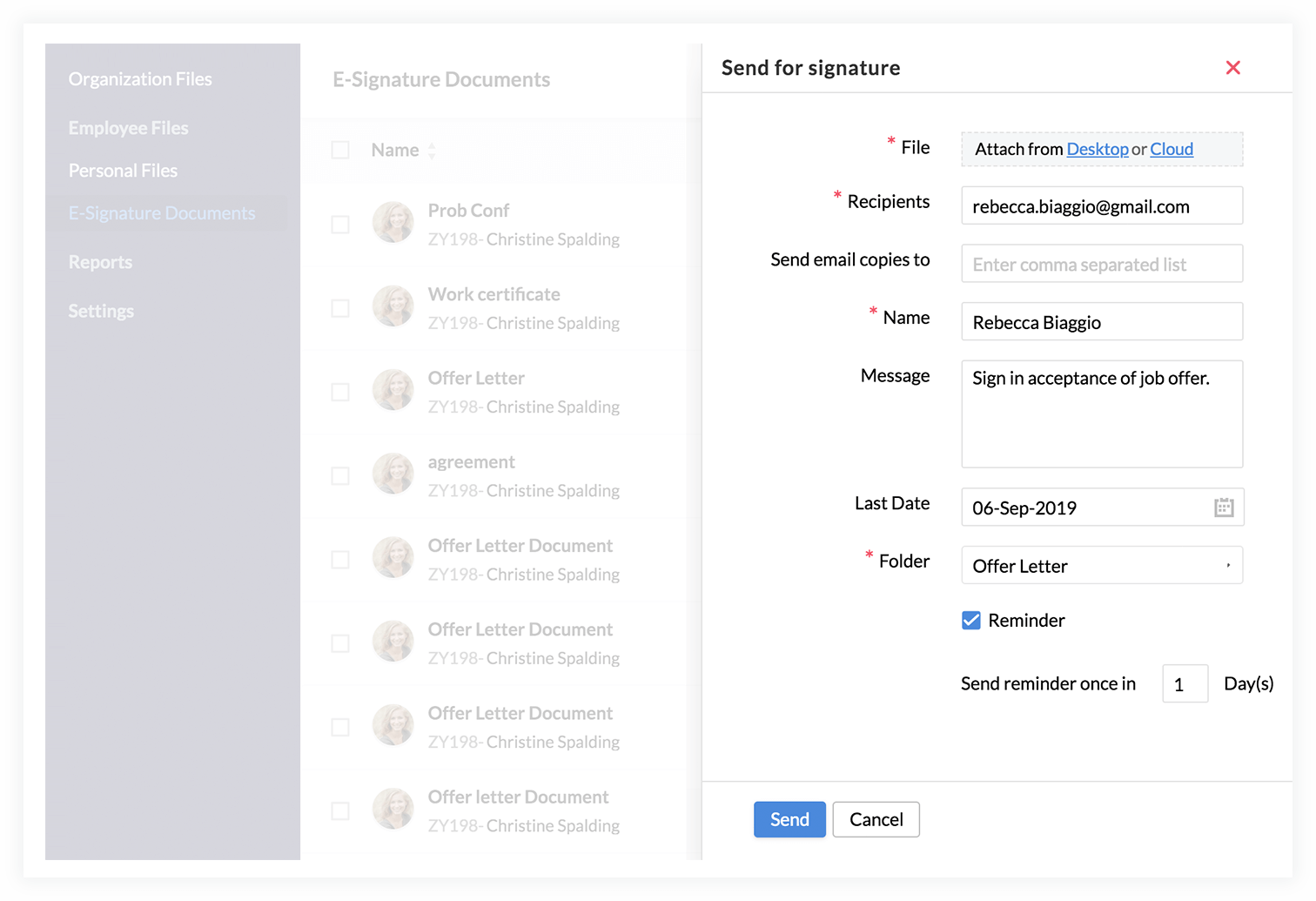Tick the select-all checkbox beside Name

340,151
